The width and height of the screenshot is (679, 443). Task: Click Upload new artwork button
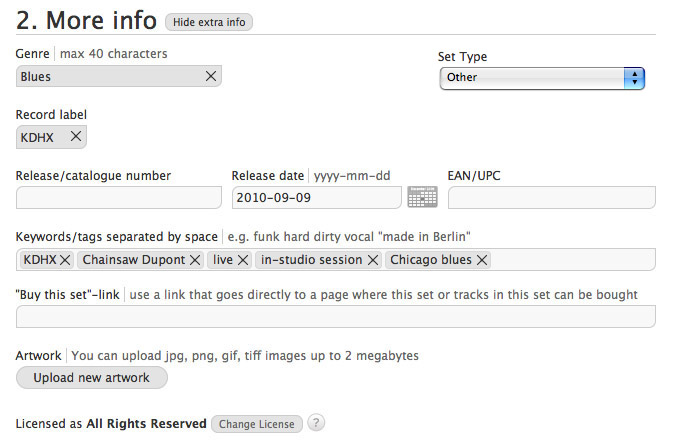[x=92, y=378]
